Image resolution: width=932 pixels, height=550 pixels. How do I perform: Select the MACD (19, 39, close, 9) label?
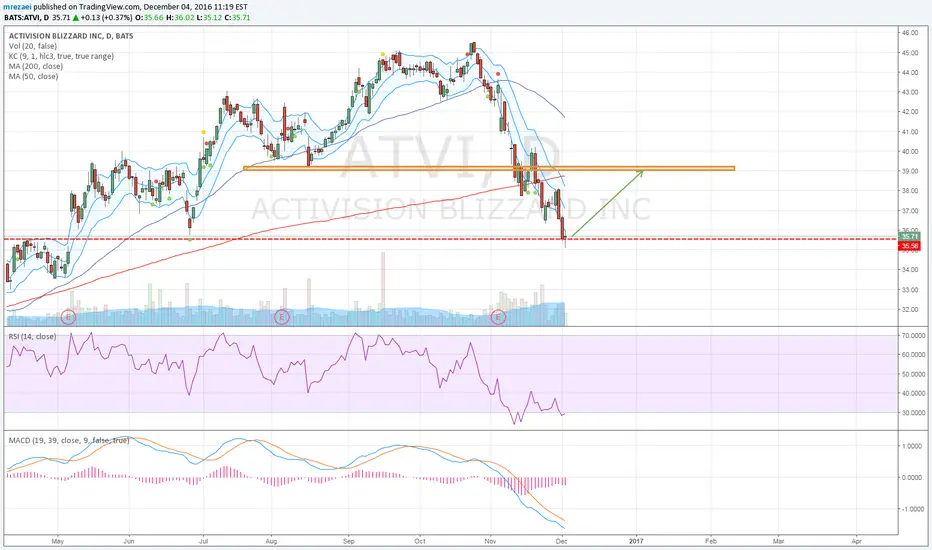68,441
